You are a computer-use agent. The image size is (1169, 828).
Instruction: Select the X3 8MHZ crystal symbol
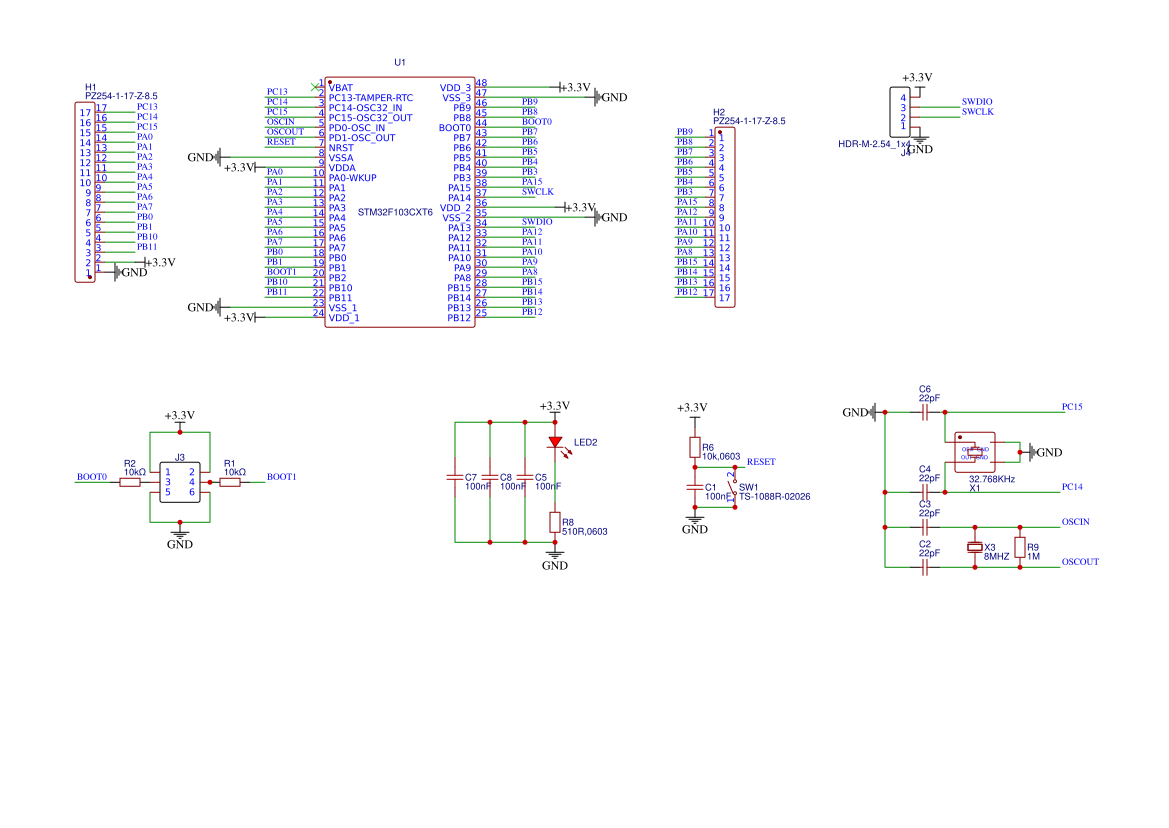pyautogui.click(x=974, y=548)
